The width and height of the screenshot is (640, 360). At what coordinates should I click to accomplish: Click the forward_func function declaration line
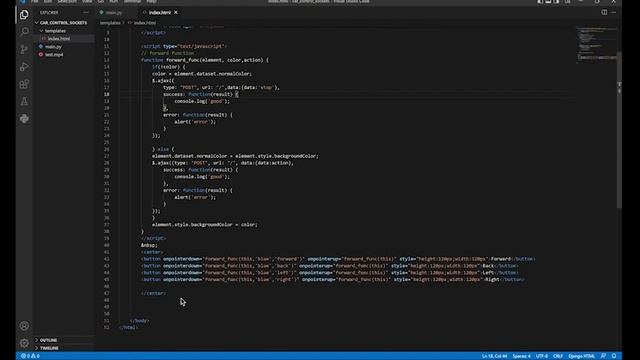coord(205,60)
